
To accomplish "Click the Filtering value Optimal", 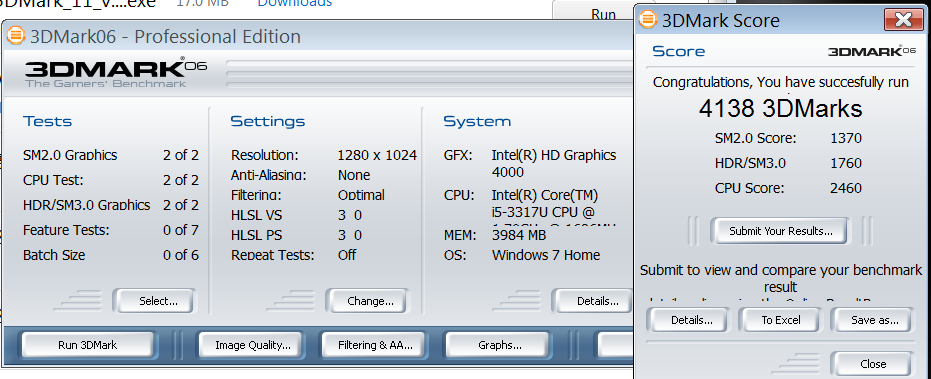I will 361,195.
